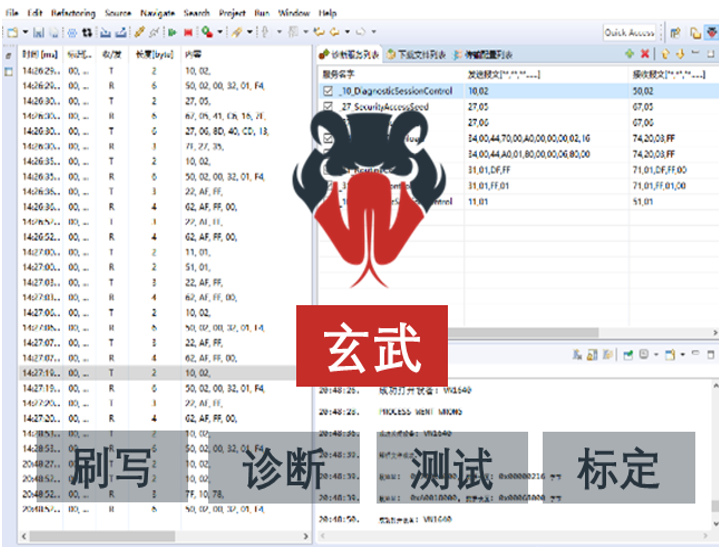Click the gray disconnect toolbar icon

pyautogui.click(x=155, y=32)
